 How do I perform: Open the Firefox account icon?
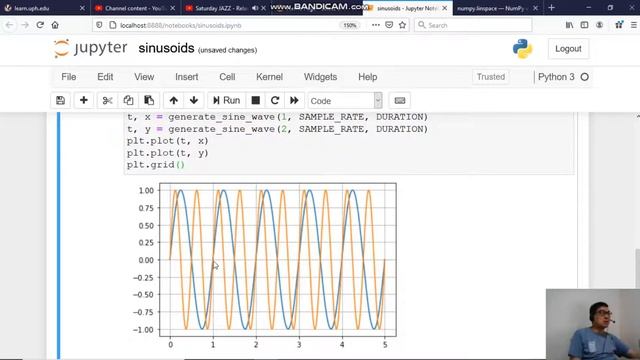pos(600,25)
